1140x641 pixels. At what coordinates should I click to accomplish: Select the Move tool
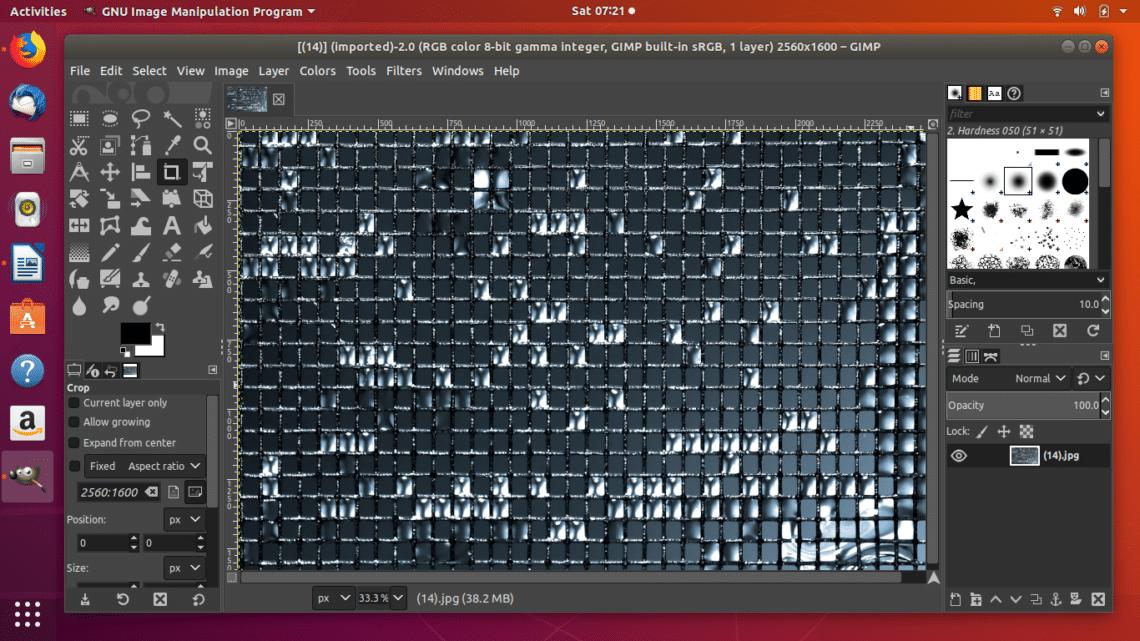click(110, 172)
